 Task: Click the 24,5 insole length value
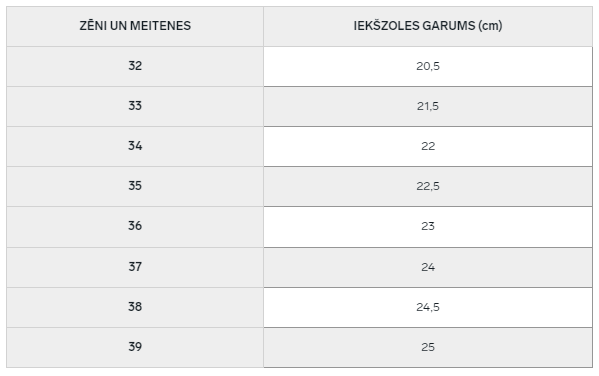428,307
